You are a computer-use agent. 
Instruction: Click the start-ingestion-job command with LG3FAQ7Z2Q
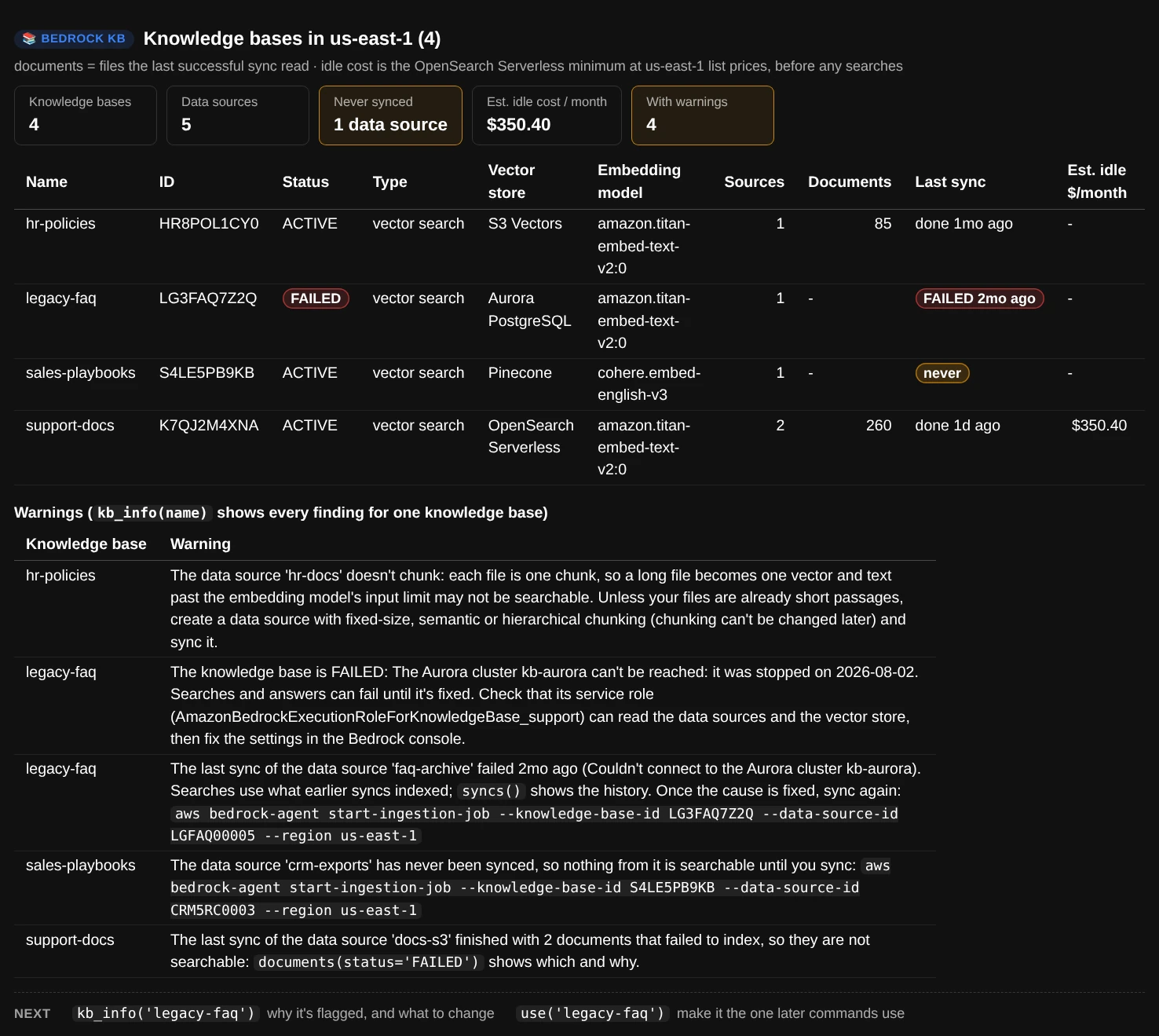[x=535, y=825]
